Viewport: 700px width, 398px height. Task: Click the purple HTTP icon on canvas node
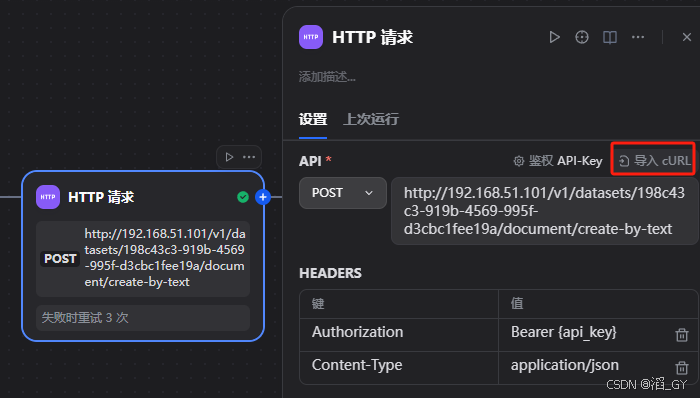(x=48, y=197)
